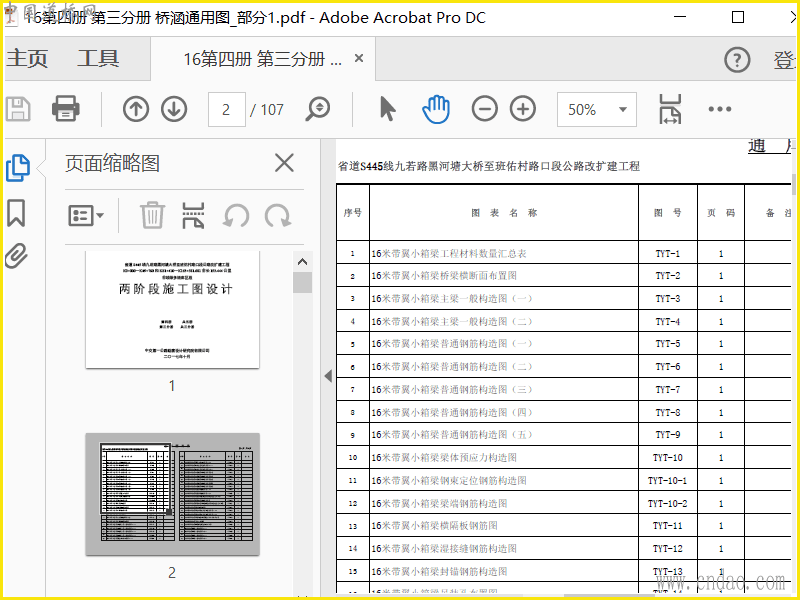Rotate page clockwise
The height and width of the screenshot is (600, 800).
click(x=278, y=215)
